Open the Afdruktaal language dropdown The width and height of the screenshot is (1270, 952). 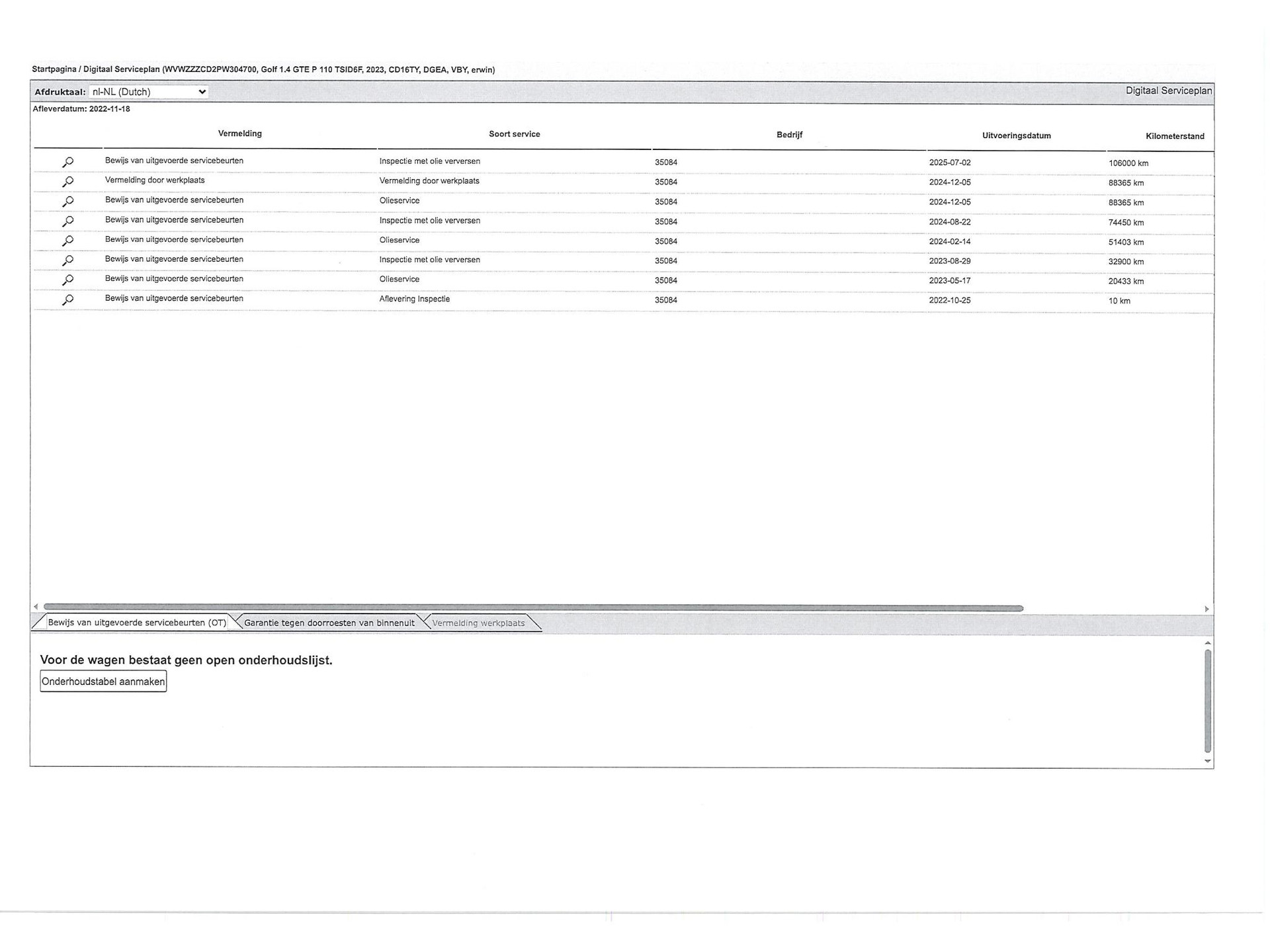coord(149,92)
